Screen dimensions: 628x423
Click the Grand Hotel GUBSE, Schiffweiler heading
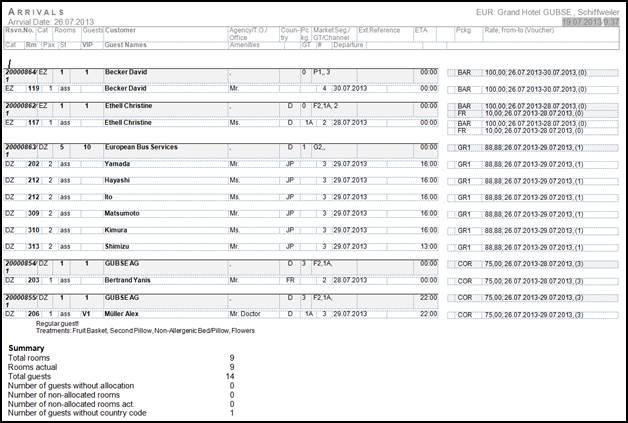[x=547, y=12]
